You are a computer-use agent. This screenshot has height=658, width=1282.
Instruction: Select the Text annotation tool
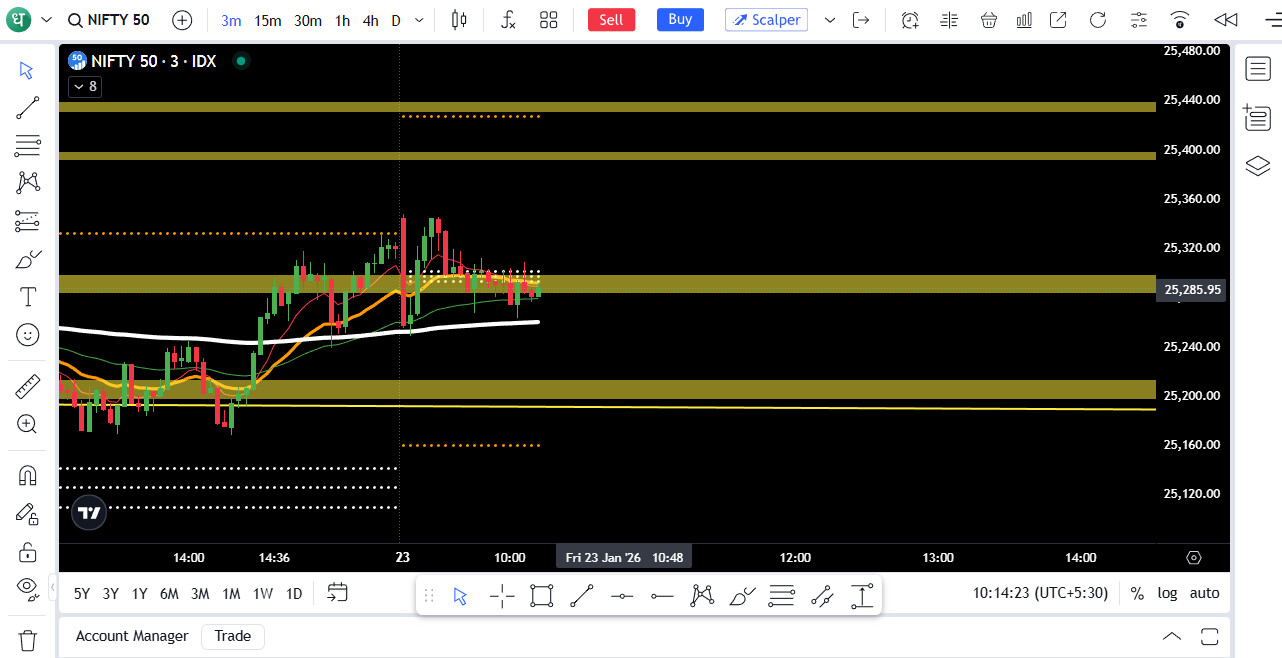[x=27, y=297]
